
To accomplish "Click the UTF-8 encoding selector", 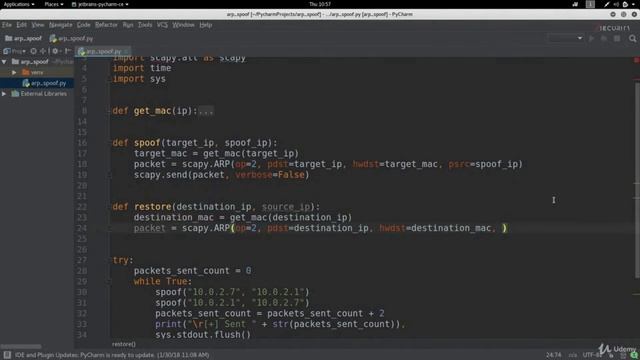I will [x=591, y=355].
